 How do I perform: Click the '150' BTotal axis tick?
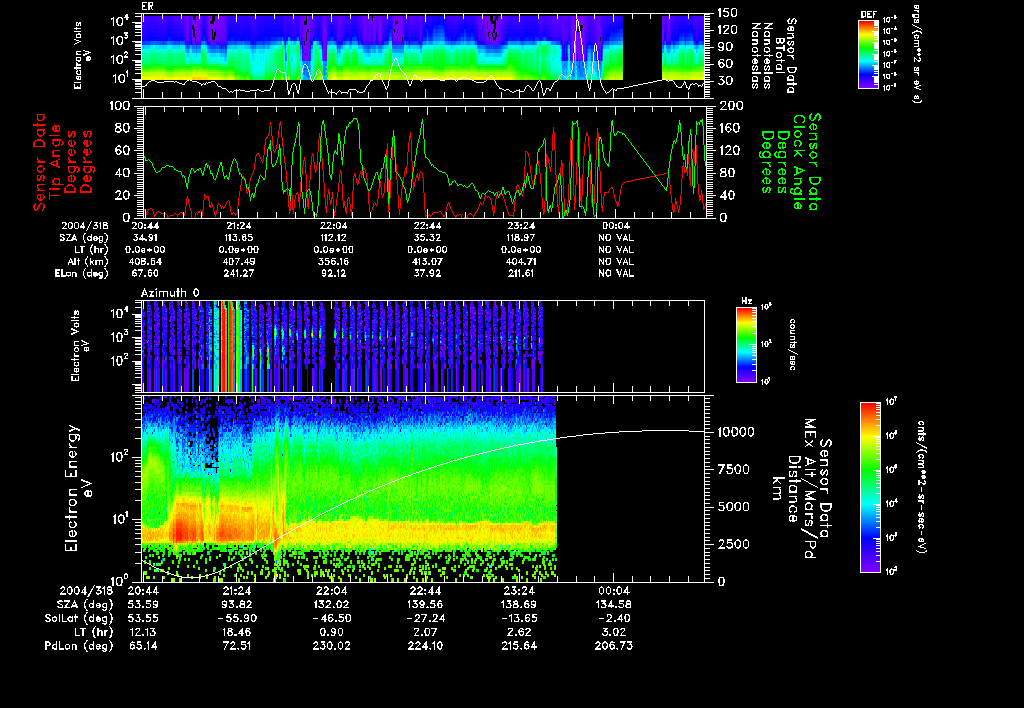pyautogui.click(x=728, y=13)
